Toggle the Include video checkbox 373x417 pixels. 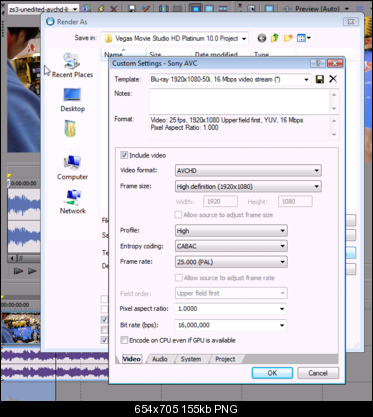pos(124,155)
